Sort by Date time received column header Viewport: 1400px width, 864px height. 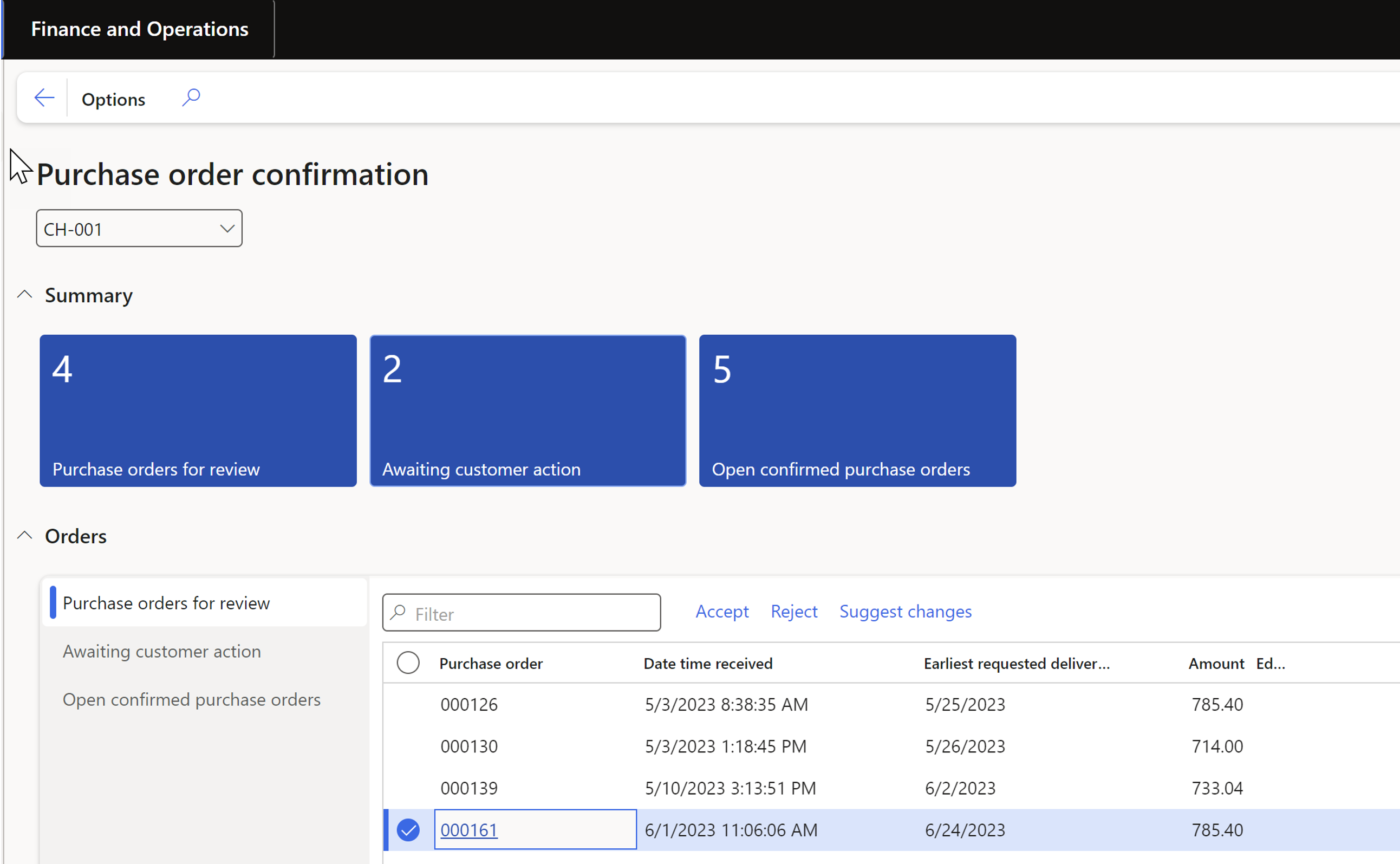tap(708, 664)
